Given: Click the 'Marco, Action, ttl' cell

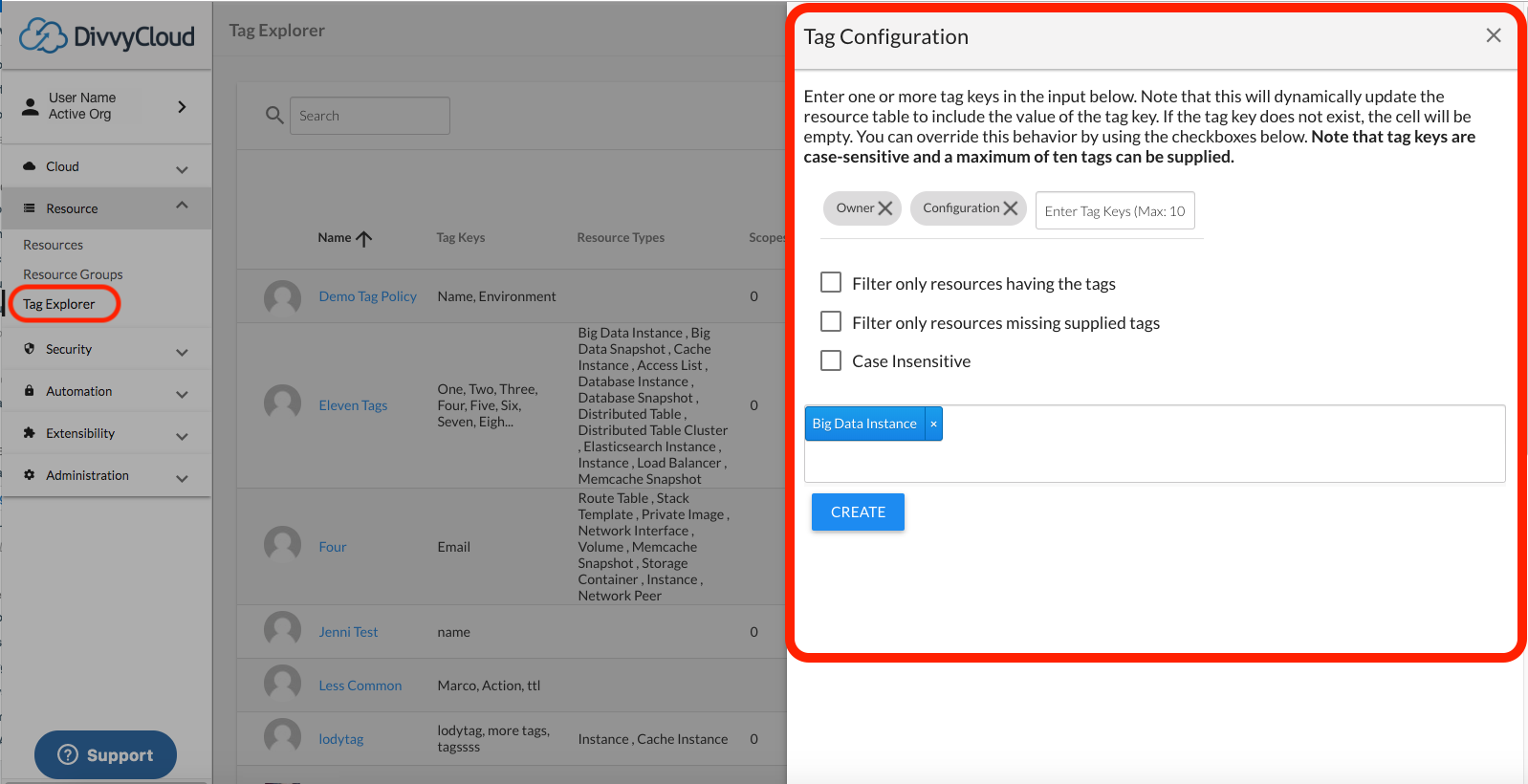Looking at the screenshot, I should 489,686.
